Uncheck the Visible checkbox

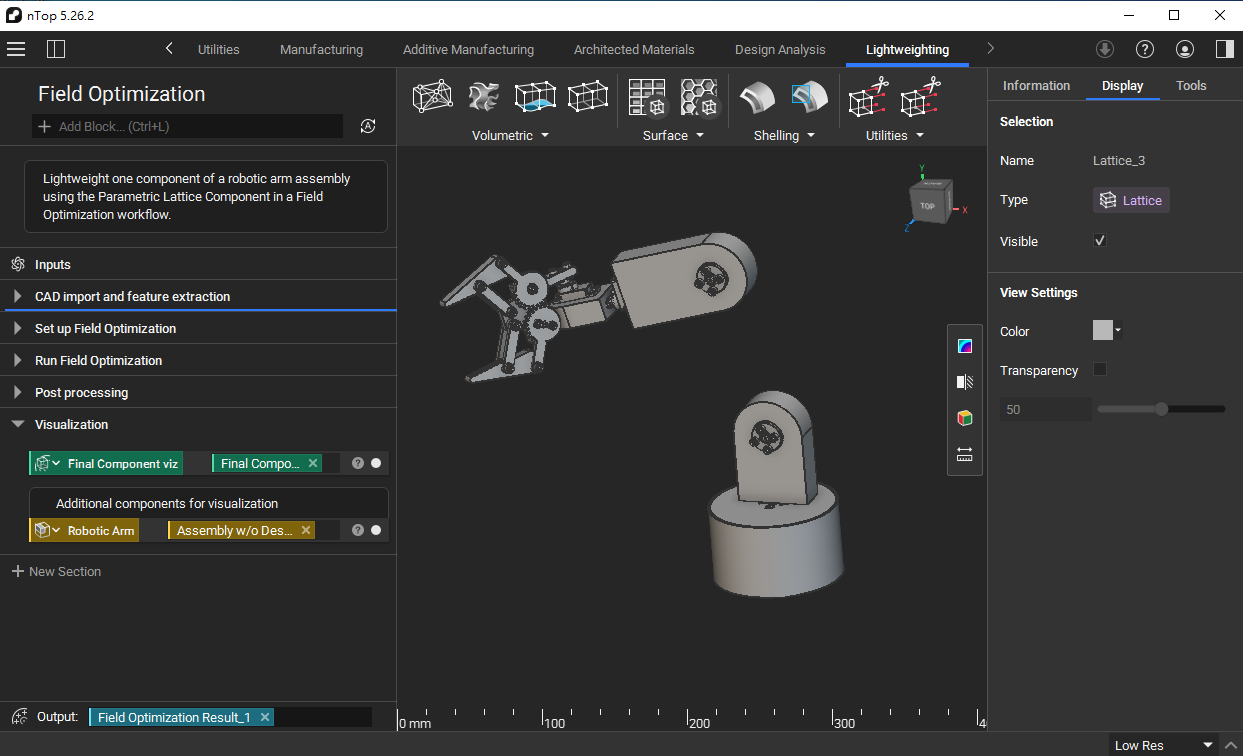(x=1100, y=241)
